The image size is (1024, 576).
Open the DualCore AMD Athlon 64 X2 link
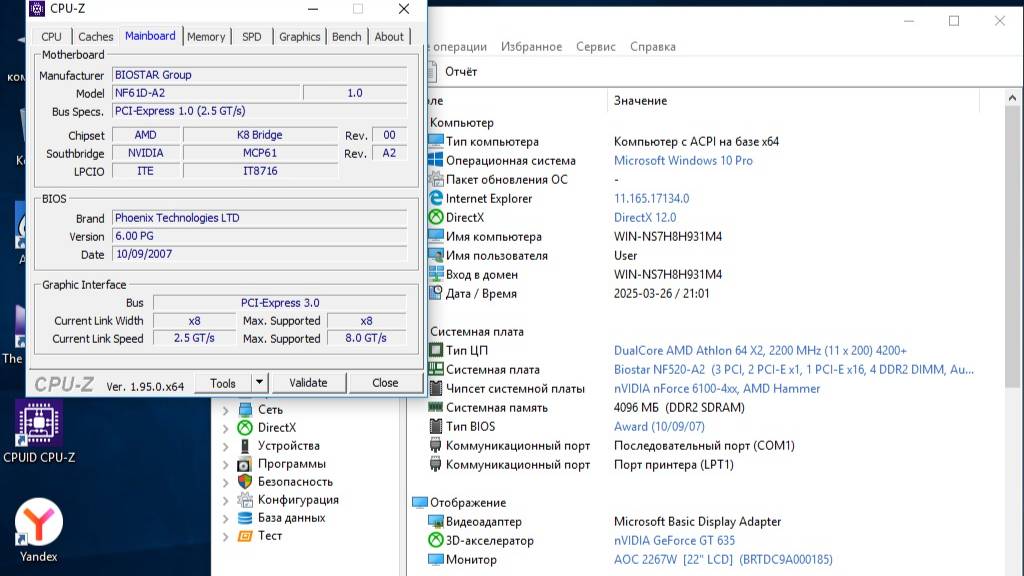tap(760, 351)
